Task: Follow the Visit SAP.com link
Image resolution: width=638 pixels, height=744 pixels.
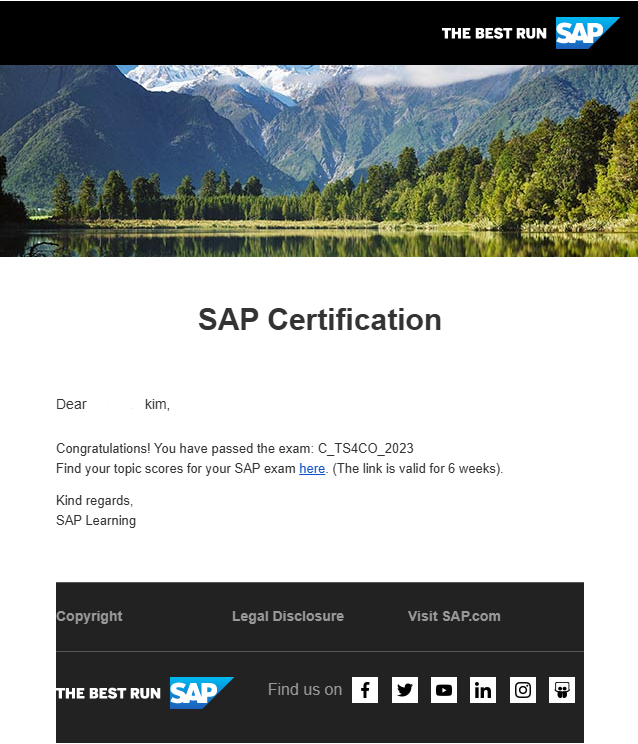Action: [x=454, y=616]
